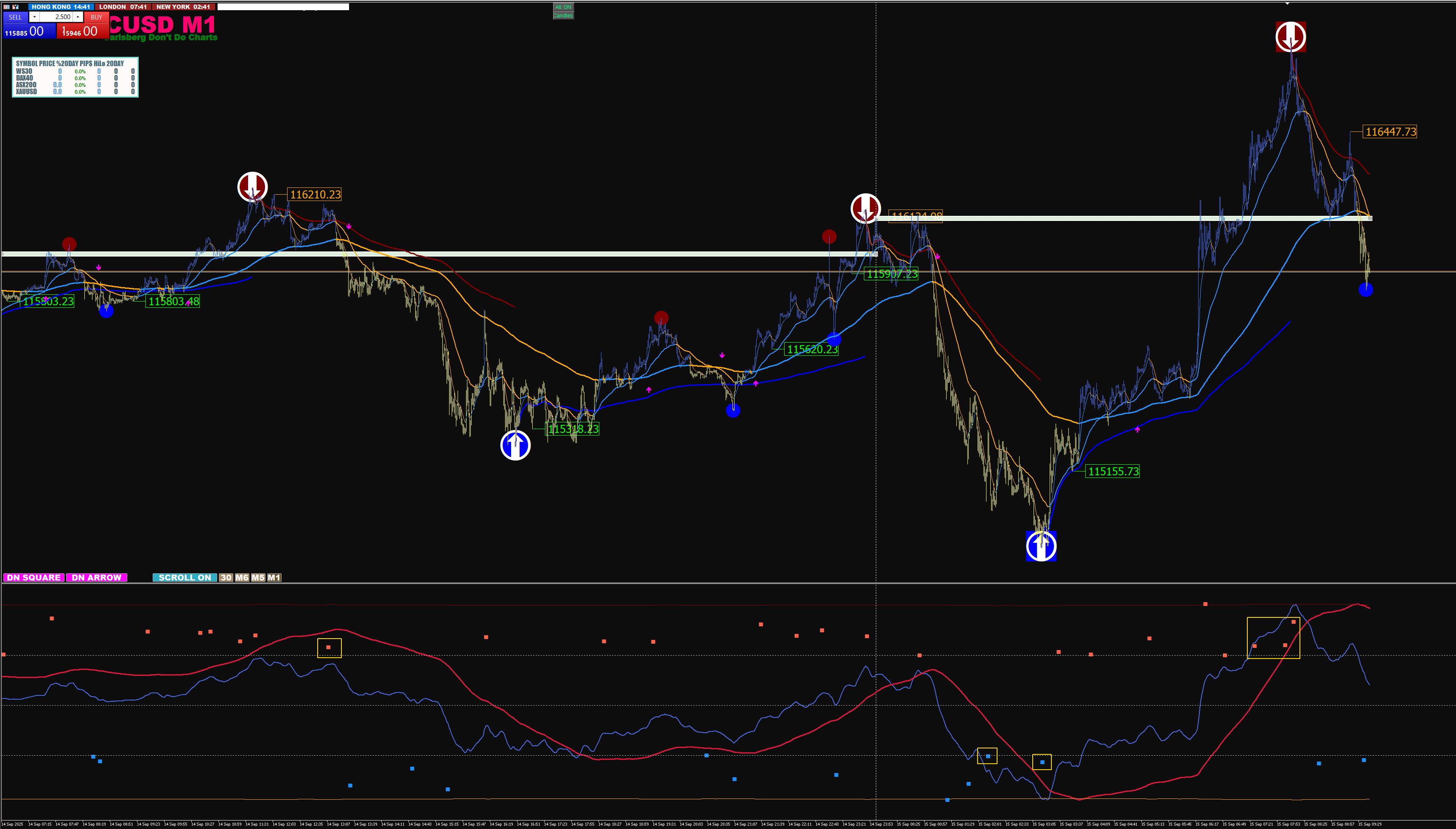Click the chart icon beside panel icon
The height and width of the screenshot is (829, 1456).
15,7
